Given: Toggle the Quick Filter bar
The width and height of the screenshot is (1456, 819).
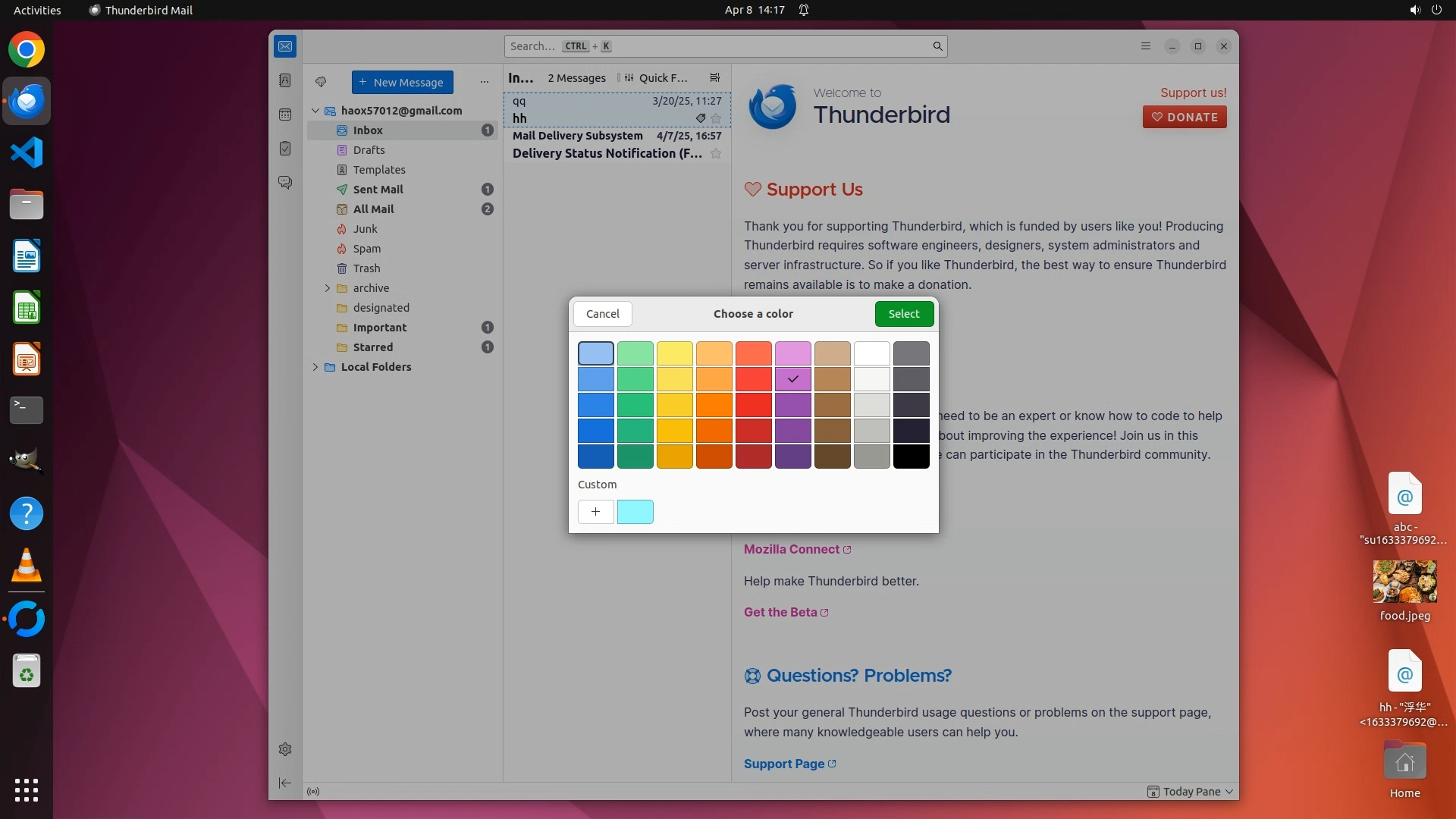Looking at the screenshot, I should pos(655,77).
